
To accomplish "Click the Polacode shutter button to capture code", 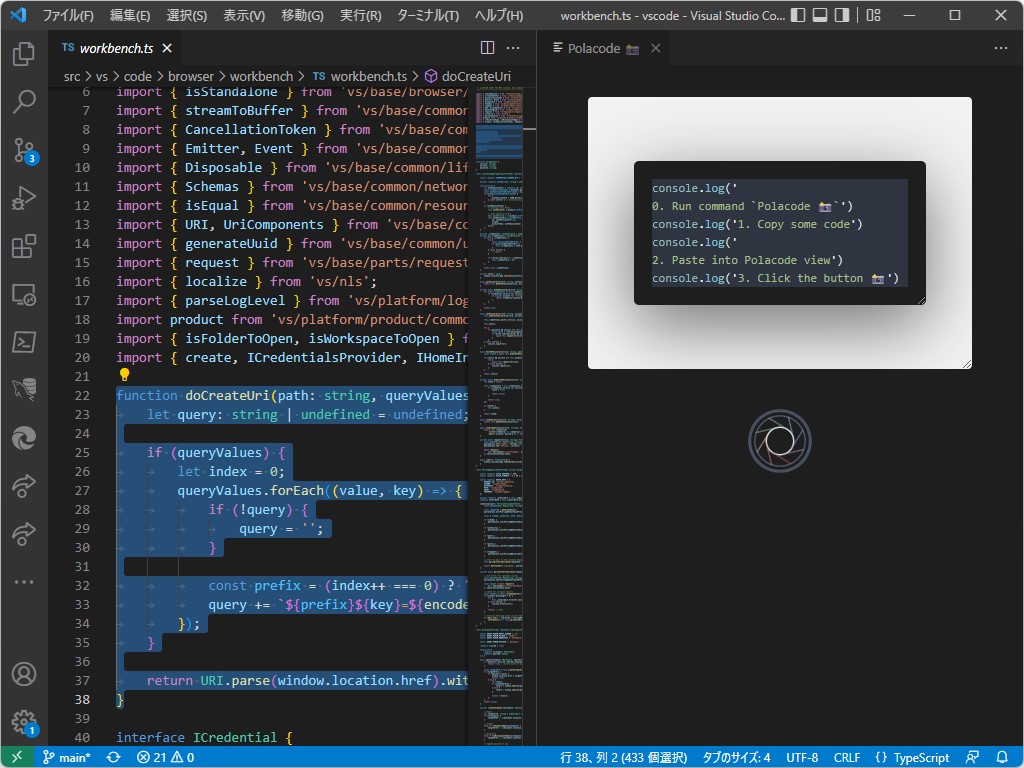I will (x=779, y=440).
